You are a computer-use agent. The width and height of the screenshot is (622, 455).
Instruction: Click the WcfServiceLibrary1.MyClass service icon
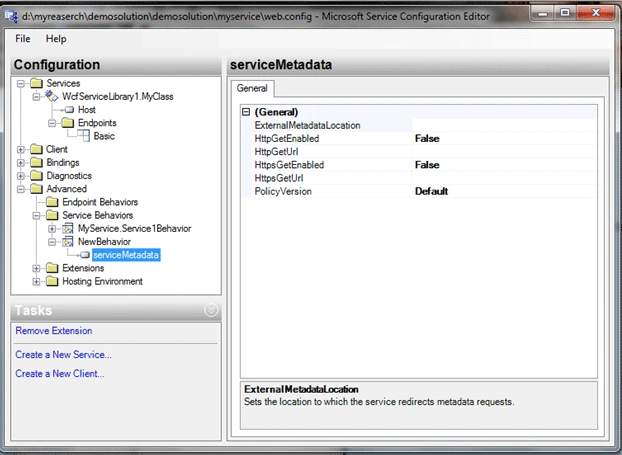(52, 96)
